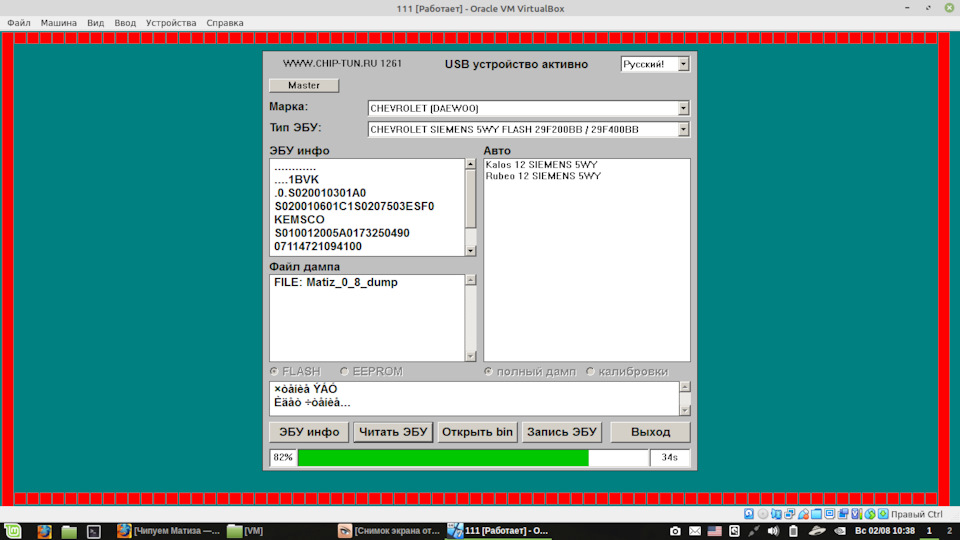
Task: Open the volume speaker tray icon
Action: (773, 531)
